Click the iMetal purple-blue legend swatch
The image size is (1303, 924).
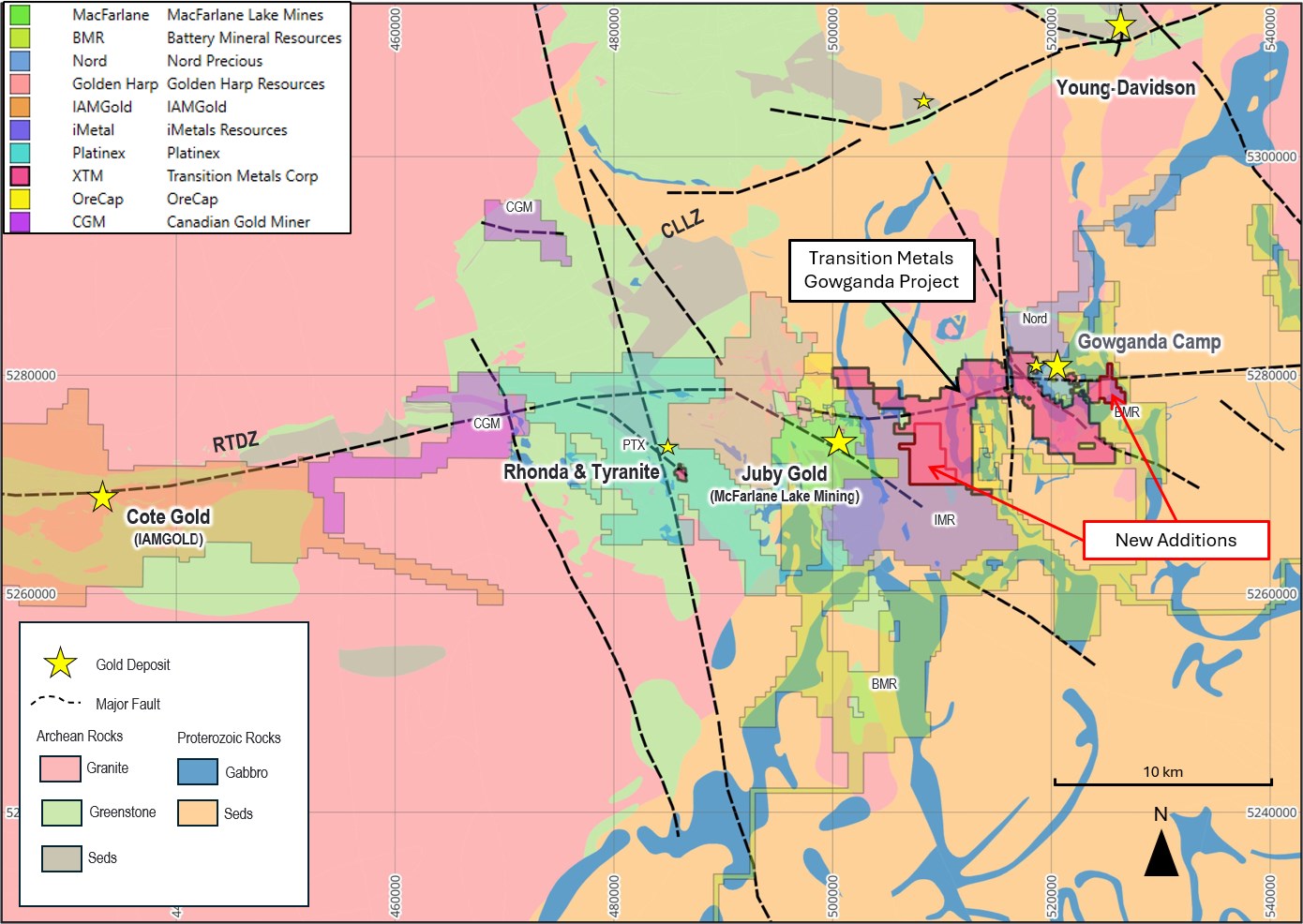click(20, 130)
